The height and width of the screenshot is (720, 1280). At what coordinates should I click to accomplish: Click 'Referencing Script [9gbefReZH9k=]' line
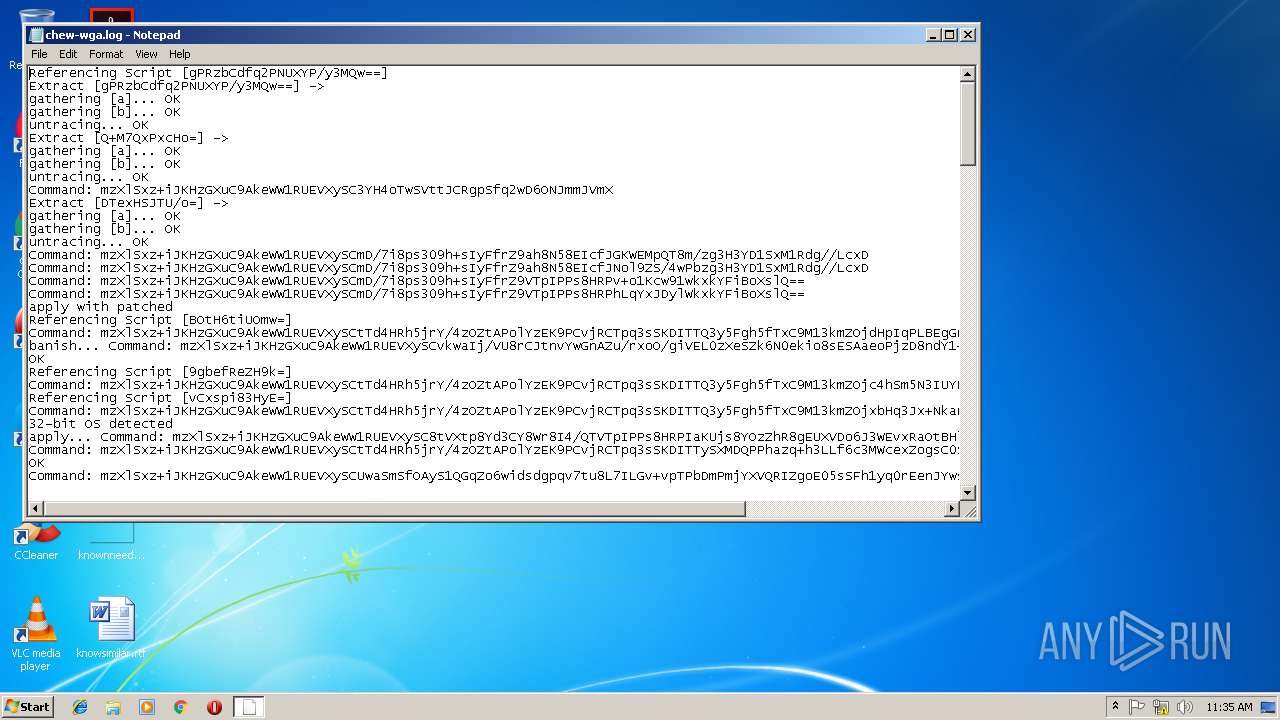click(x=160, y=372)
